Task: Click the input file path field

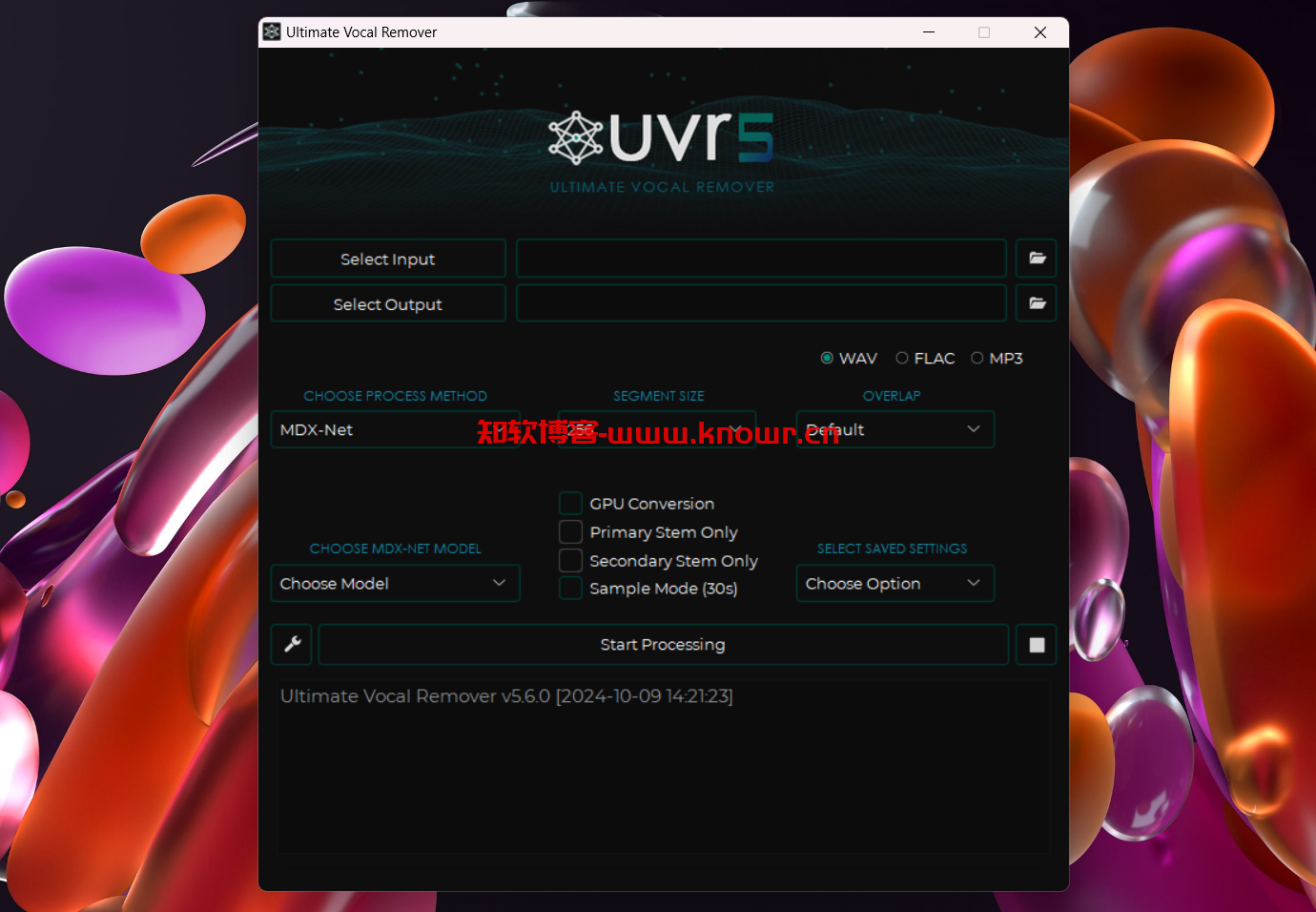Action: (x=761, y=259)
